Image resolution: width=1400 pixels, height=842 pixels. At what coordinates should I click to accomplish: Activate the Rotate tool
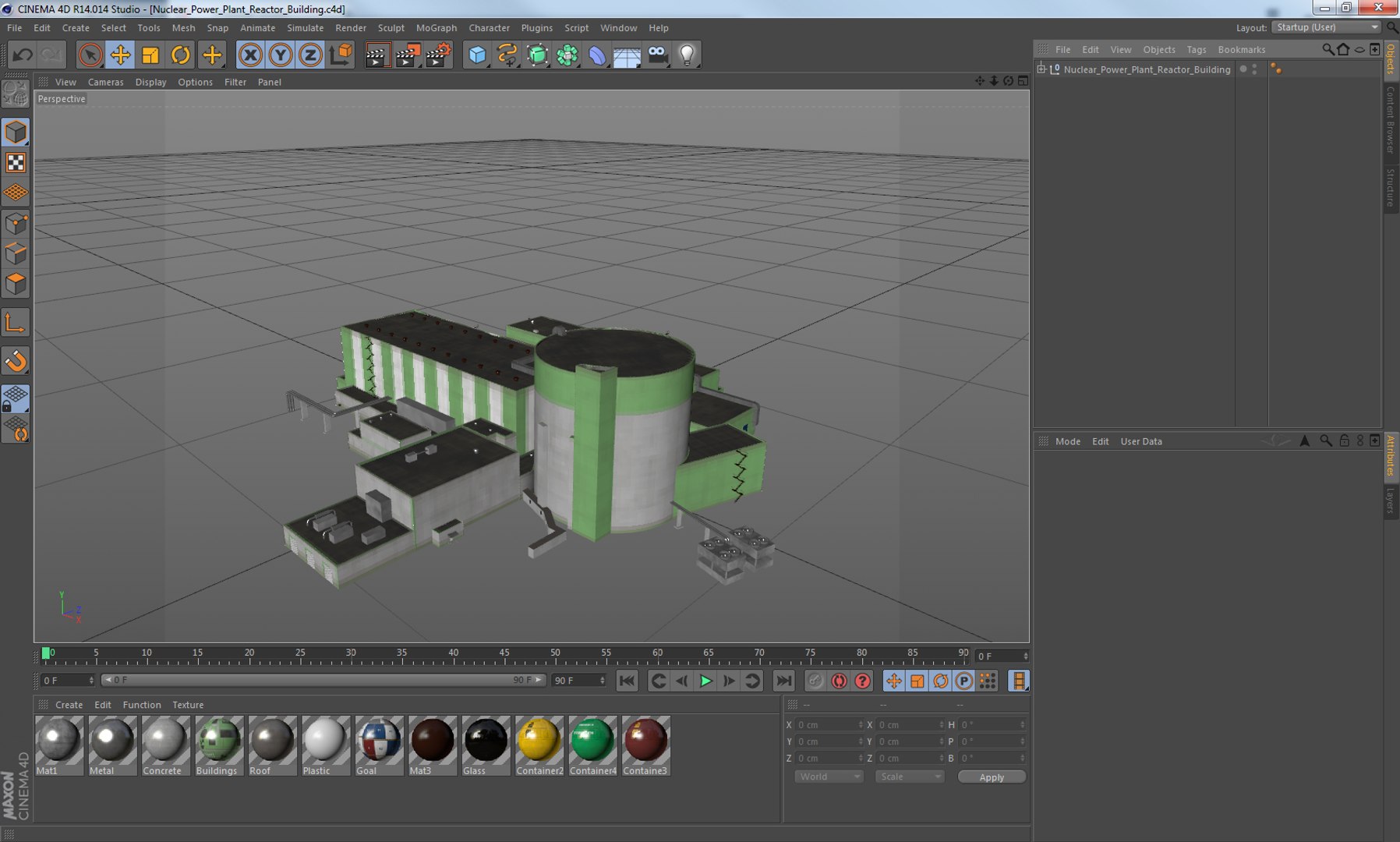pyautogui.click(x=181, y=55)
